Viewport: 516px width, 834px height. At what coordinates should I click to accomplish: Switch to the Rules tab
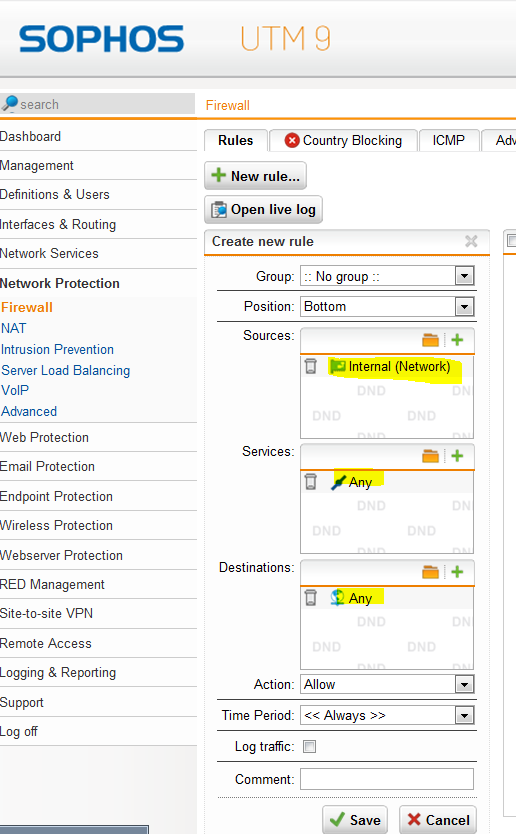pyautogui.click(x=236, y=140)
